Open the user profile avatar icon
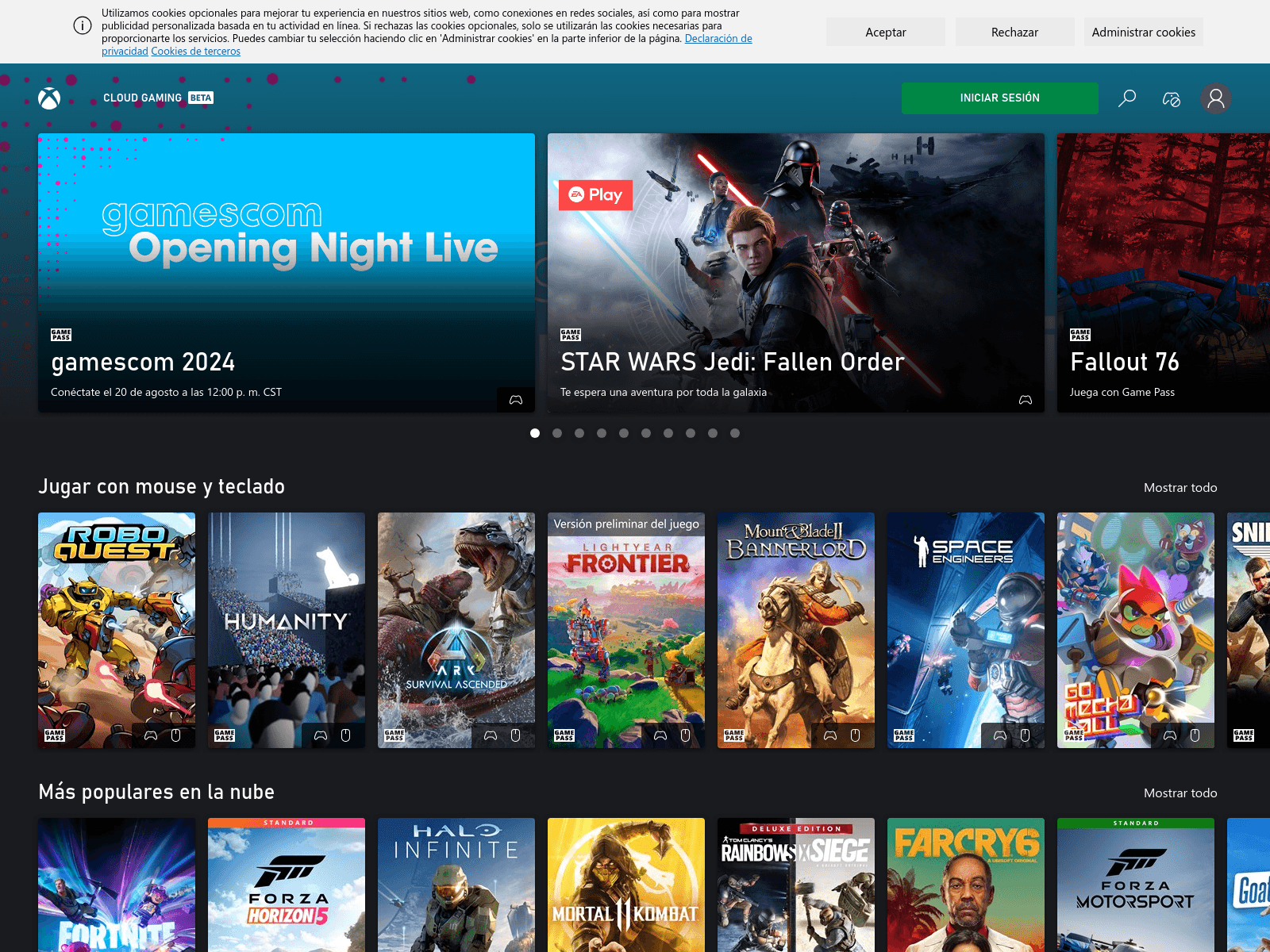 [x=1215, y=98]
